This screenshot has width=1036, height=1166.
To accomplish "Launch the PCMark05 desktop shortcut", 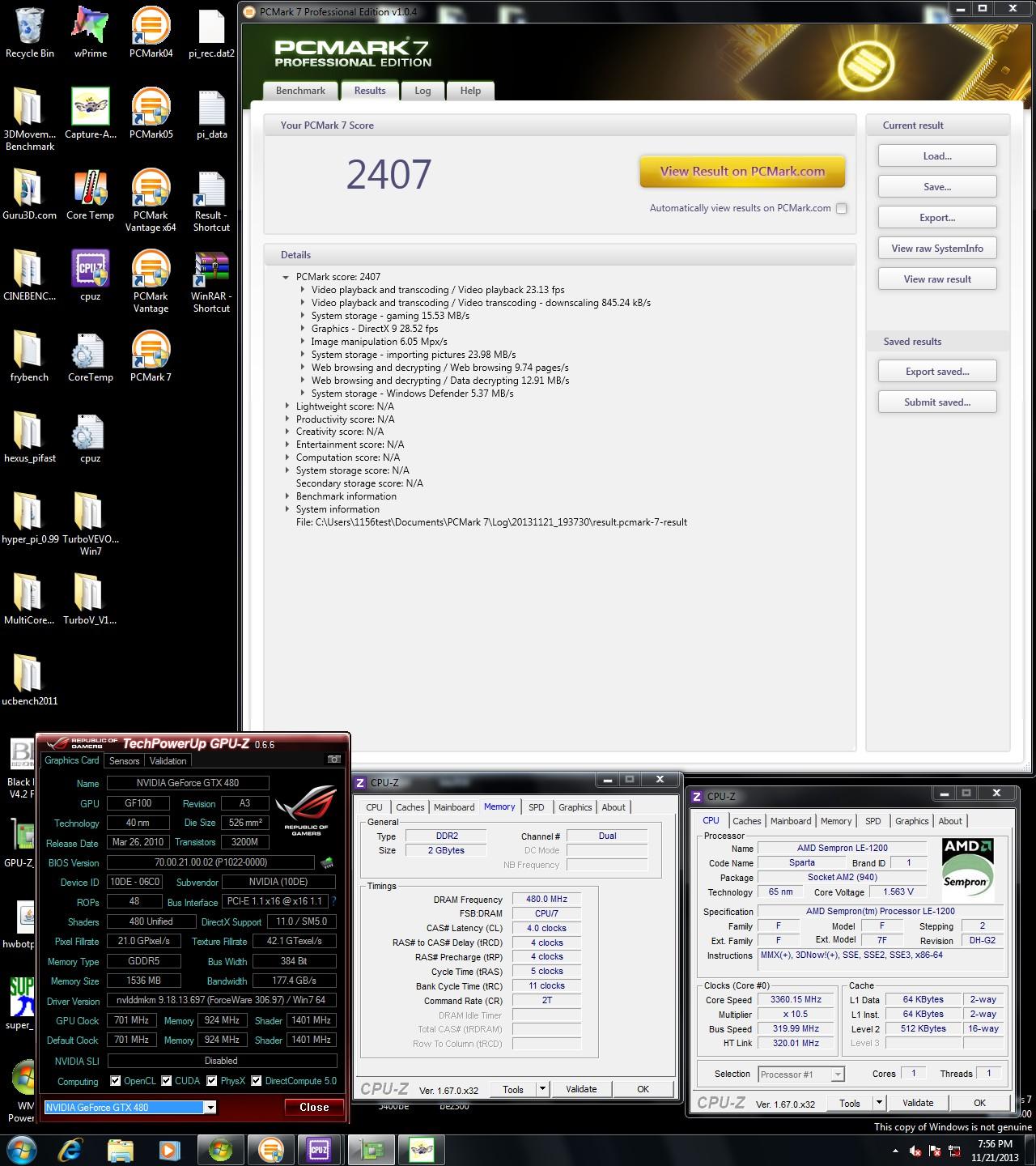I will (151, 113).
